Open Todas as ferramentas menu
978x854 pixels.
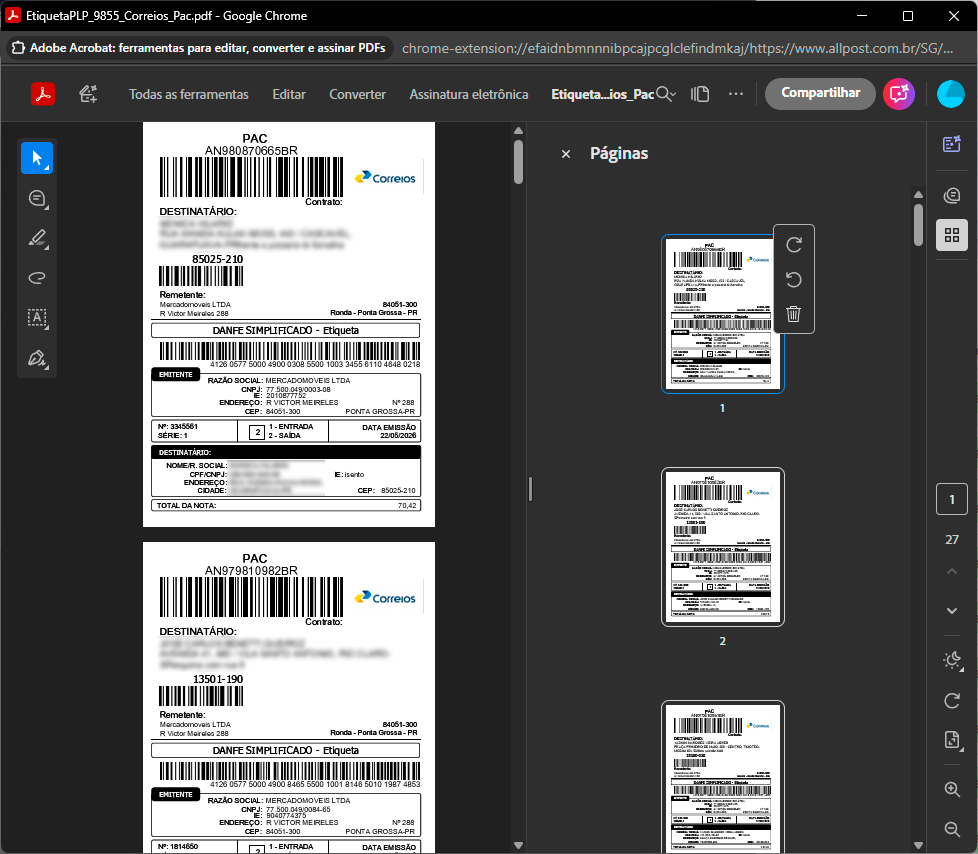pyautogui.click(x=188, y=94)
